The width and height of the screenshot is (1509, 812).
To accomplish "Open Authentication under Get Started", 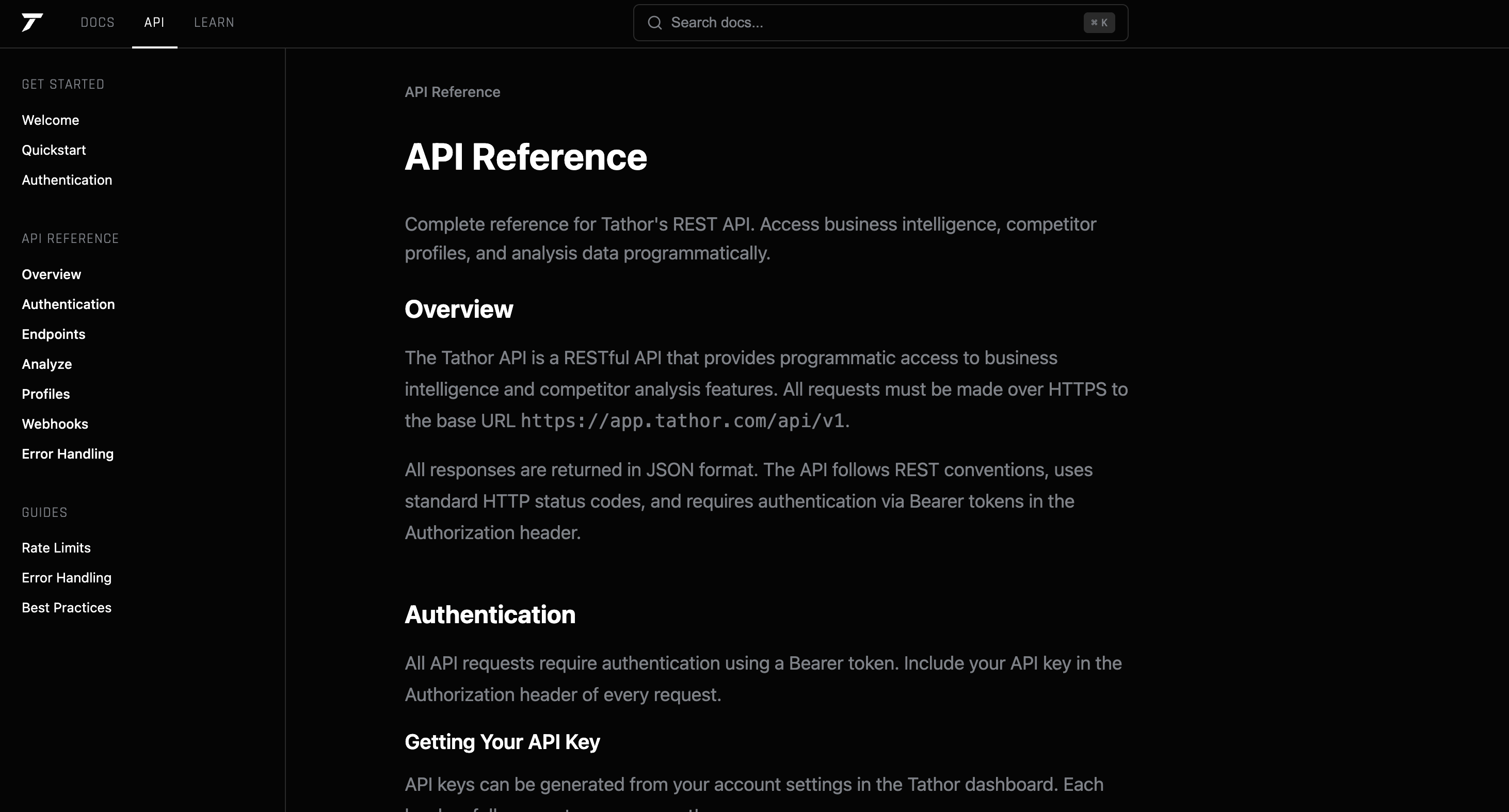I will tap(67, 180).
